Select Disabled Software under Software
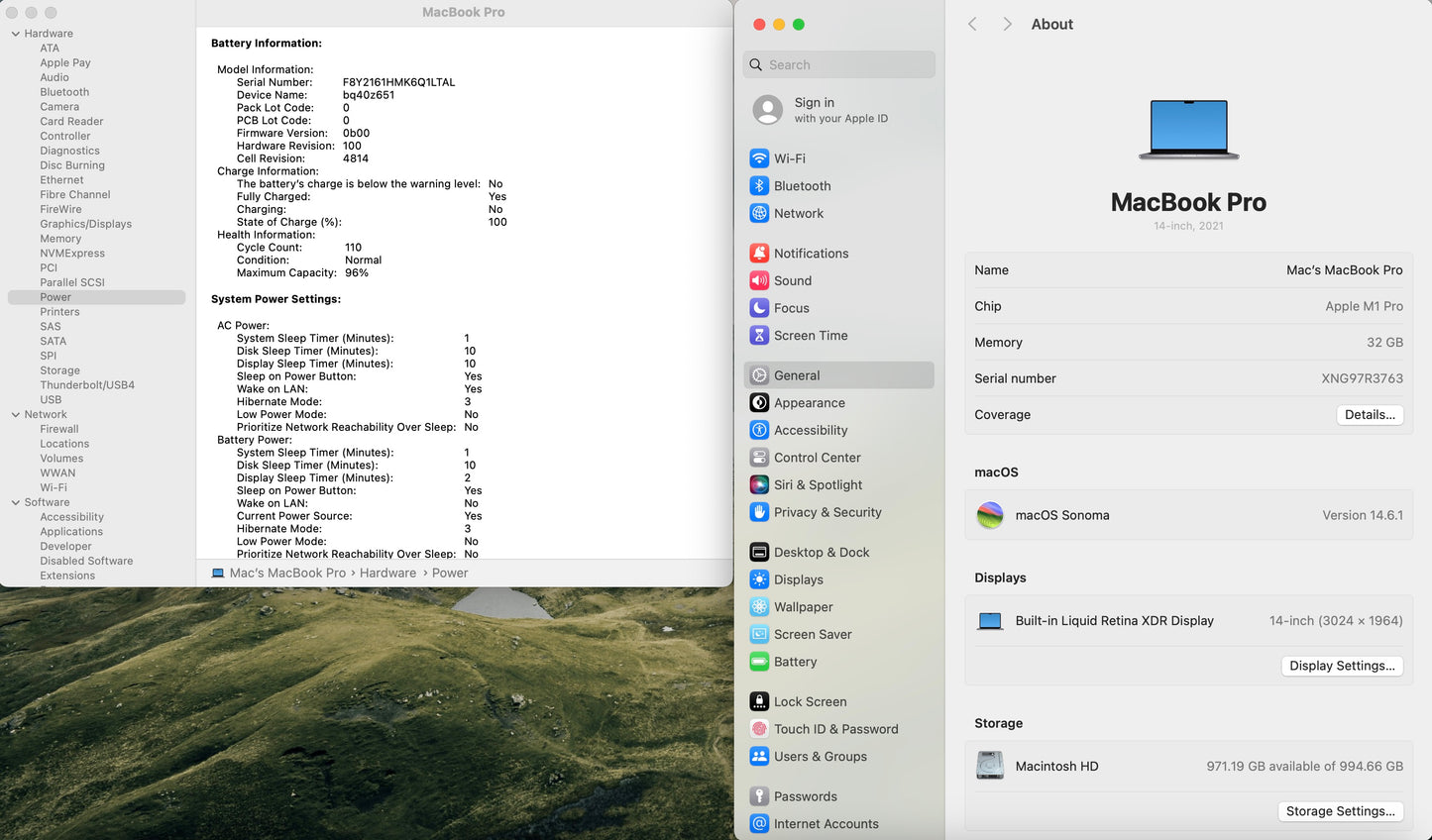The width and height of the screenshot is (1432, 840). point(86,561)
